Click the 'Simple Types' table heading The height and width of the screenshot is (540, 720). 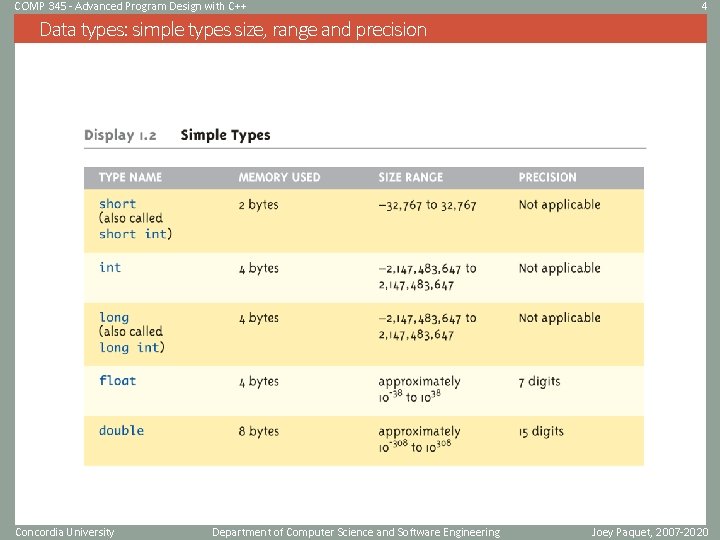click(x=225, y=135)
